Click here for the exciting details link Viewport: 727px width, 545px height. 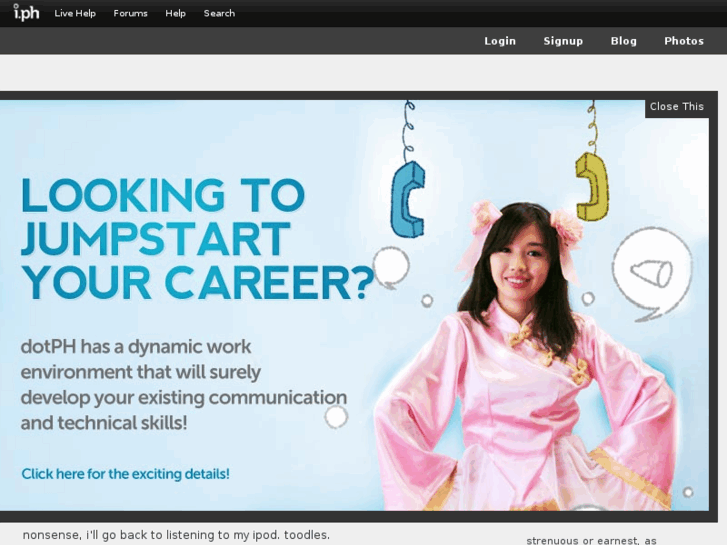126,474
